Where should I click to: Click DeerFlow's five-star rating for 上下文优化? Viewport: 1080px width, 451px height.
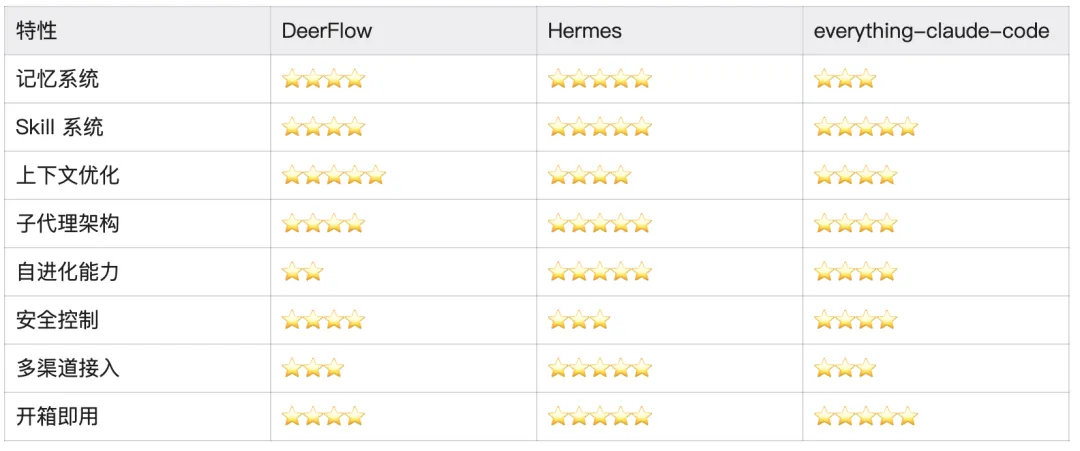coord(333,176)
